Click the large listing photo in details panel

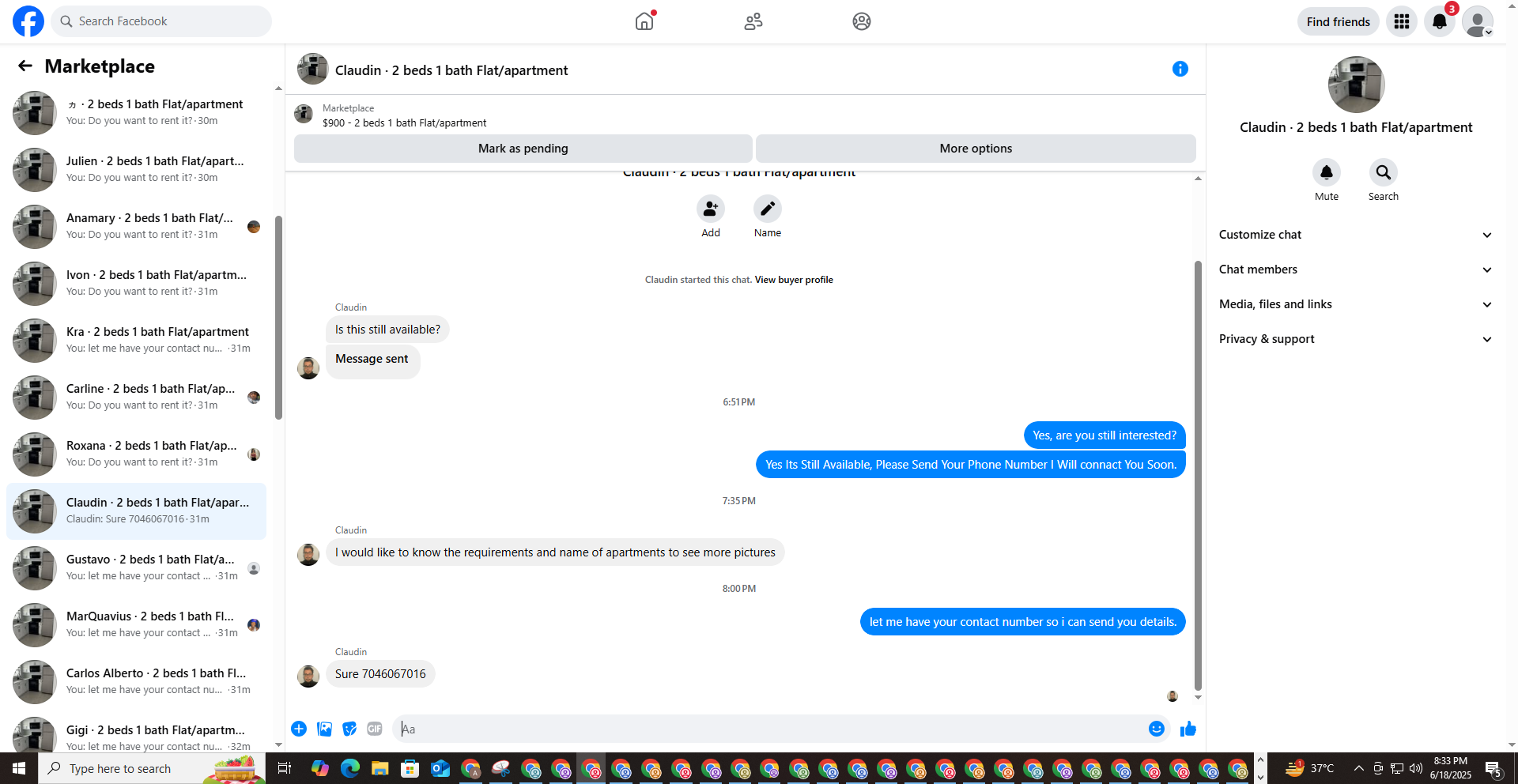[1356, 85]
